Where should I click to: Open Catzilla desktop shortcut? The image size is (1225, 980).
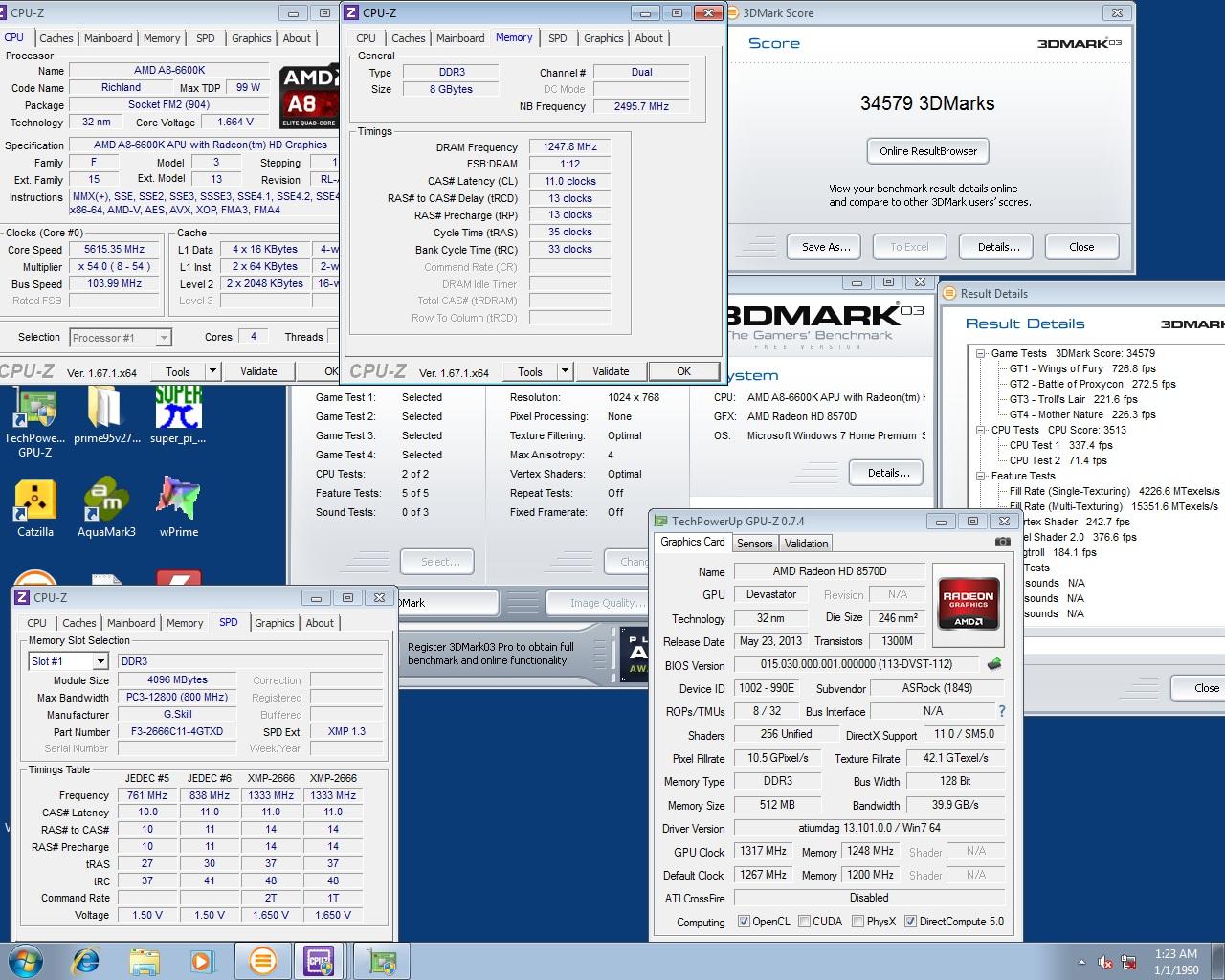tap(35, 508)
